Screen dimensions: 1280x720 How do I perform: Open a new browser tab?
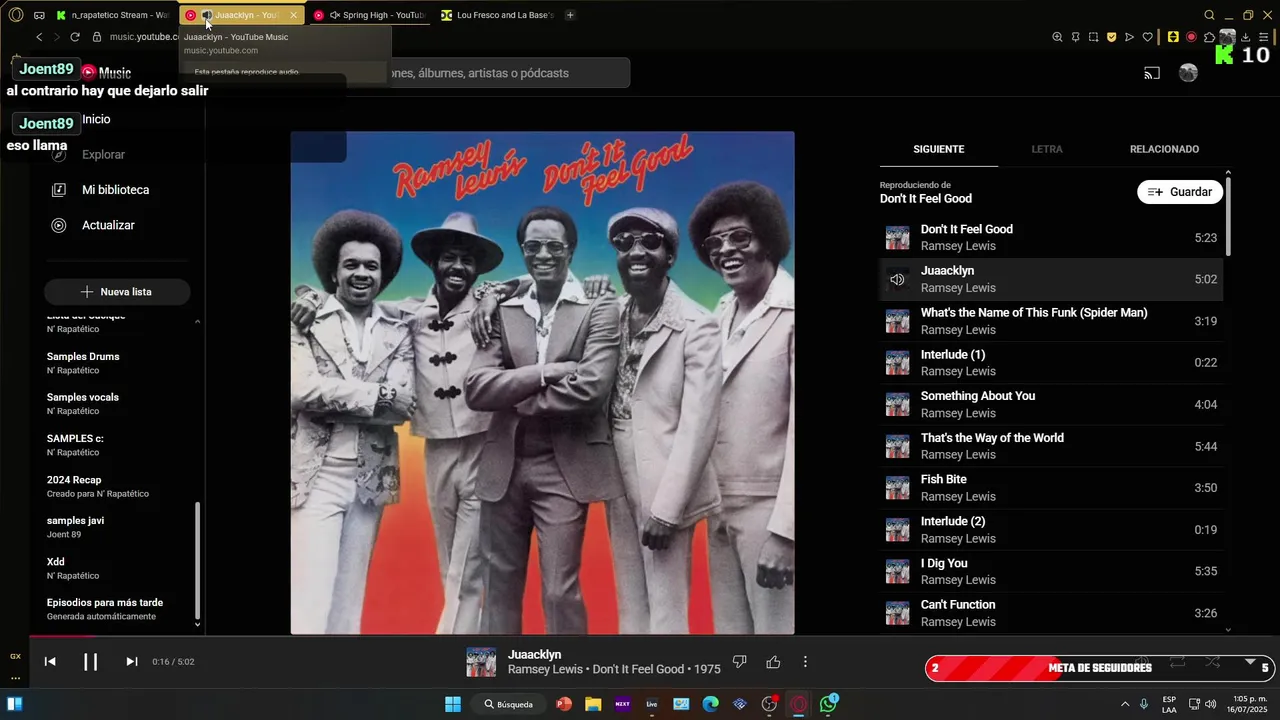point(570,15)
